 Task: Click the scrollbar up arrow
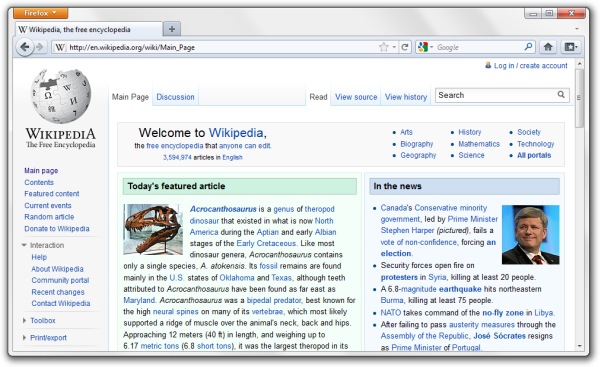[579, 64]
